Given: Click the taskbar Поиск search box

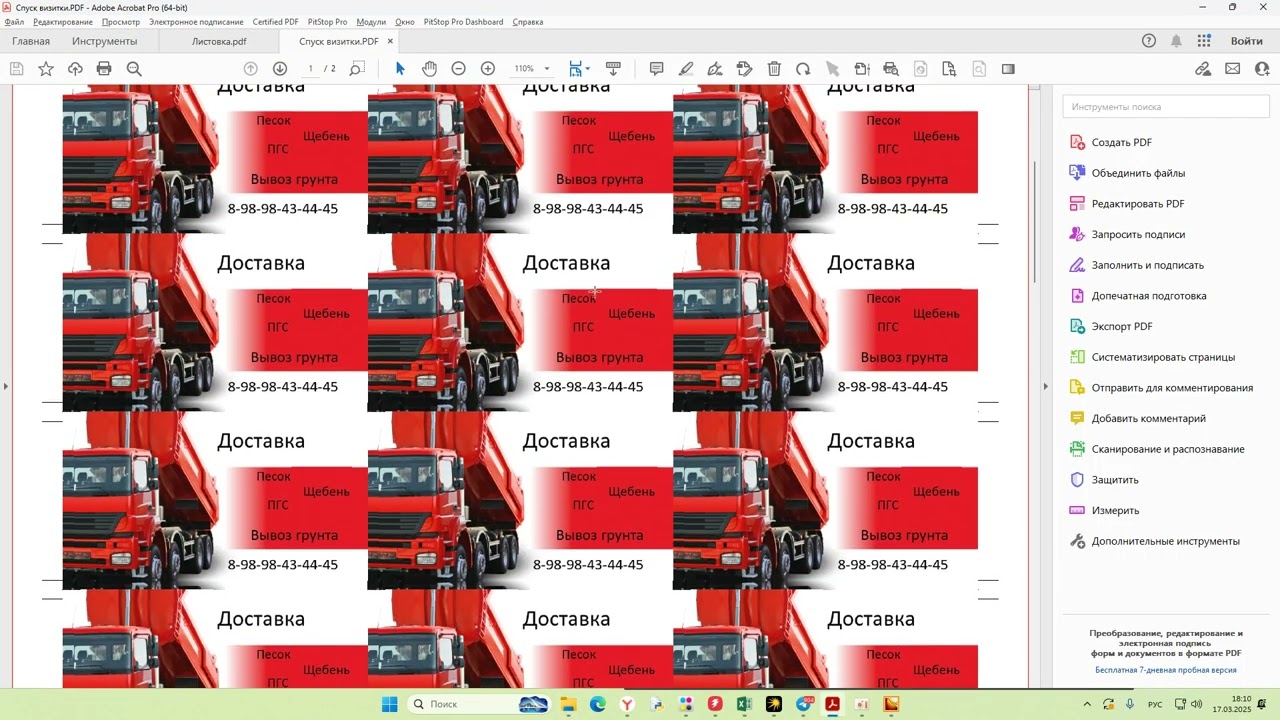Looking at the screenshot, I should 480,704.
